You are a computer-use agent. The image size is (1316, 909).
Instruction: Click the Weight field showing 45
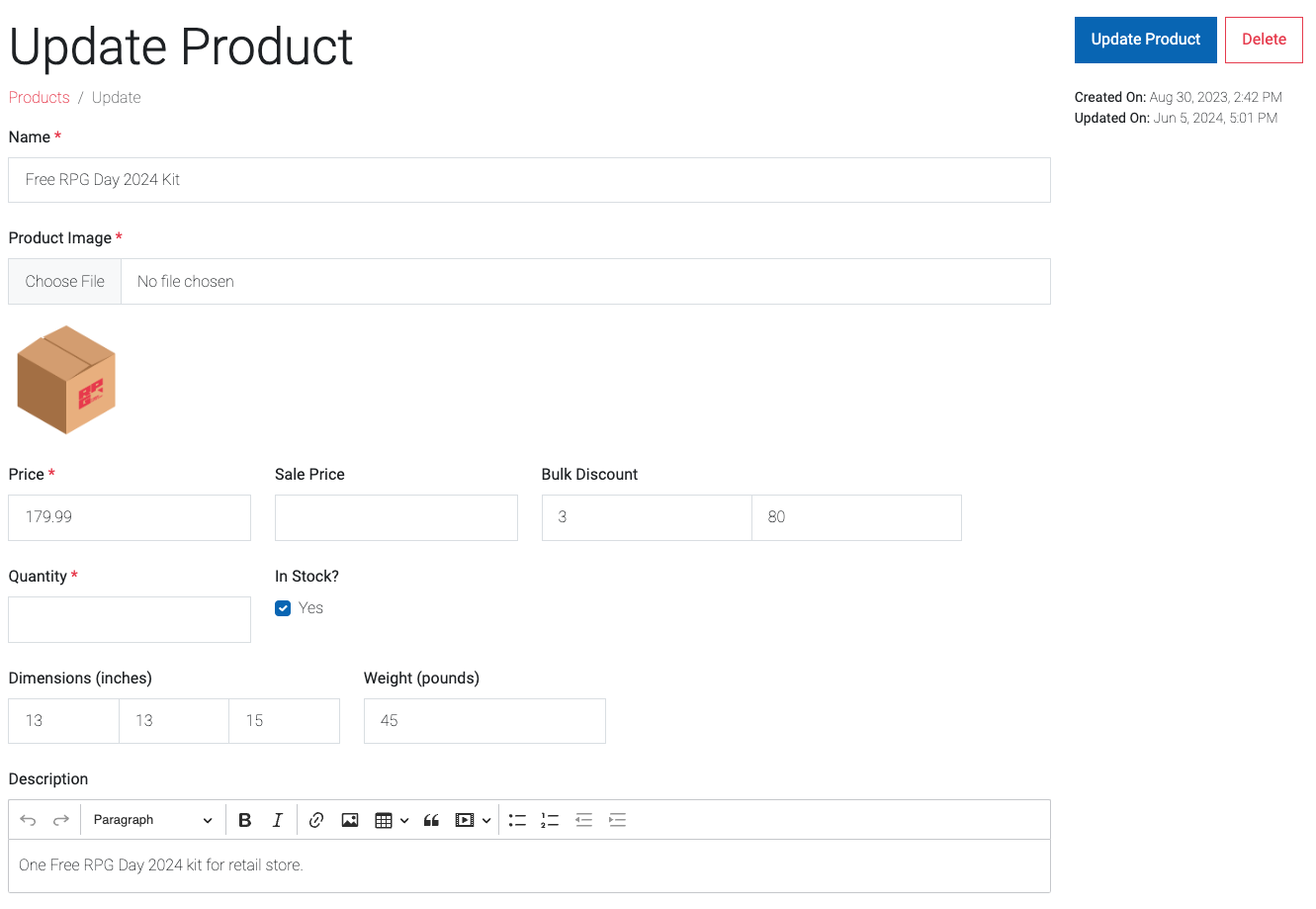484,721
